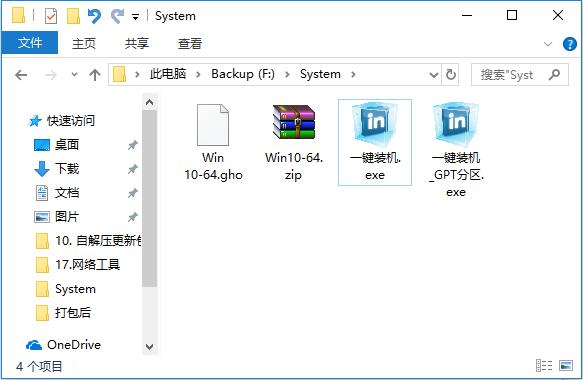Click the Undo icon in title bar

pos(94,16)
